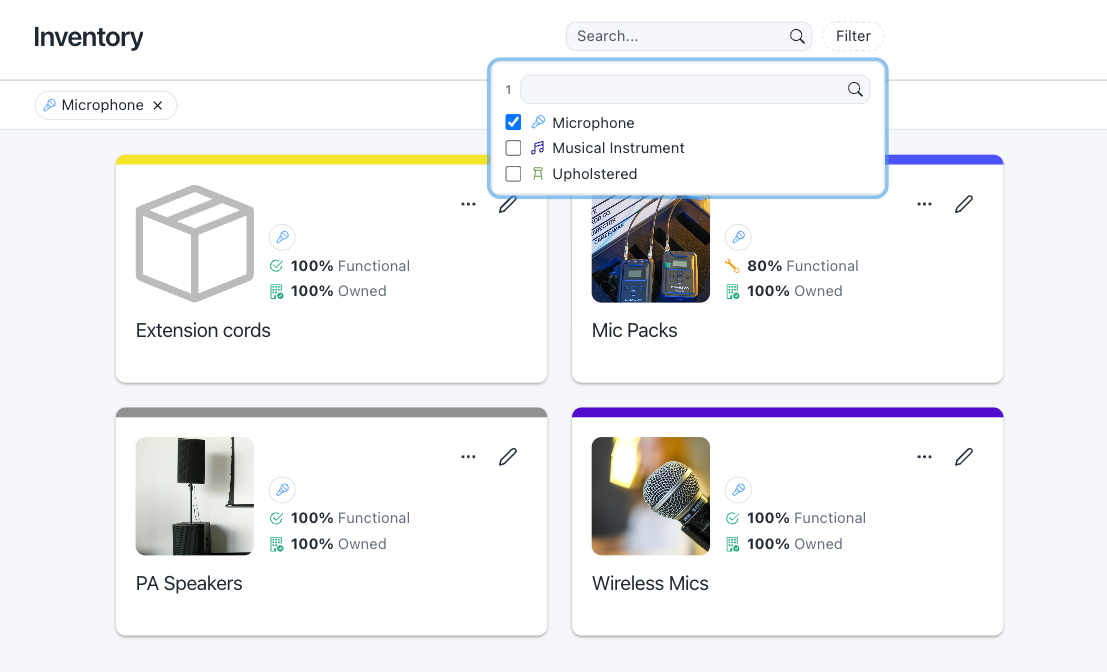Click the functional checkmark icon on Wireless Mics
This screenshot has width=1107, height=672.
(x=732, y=518)
